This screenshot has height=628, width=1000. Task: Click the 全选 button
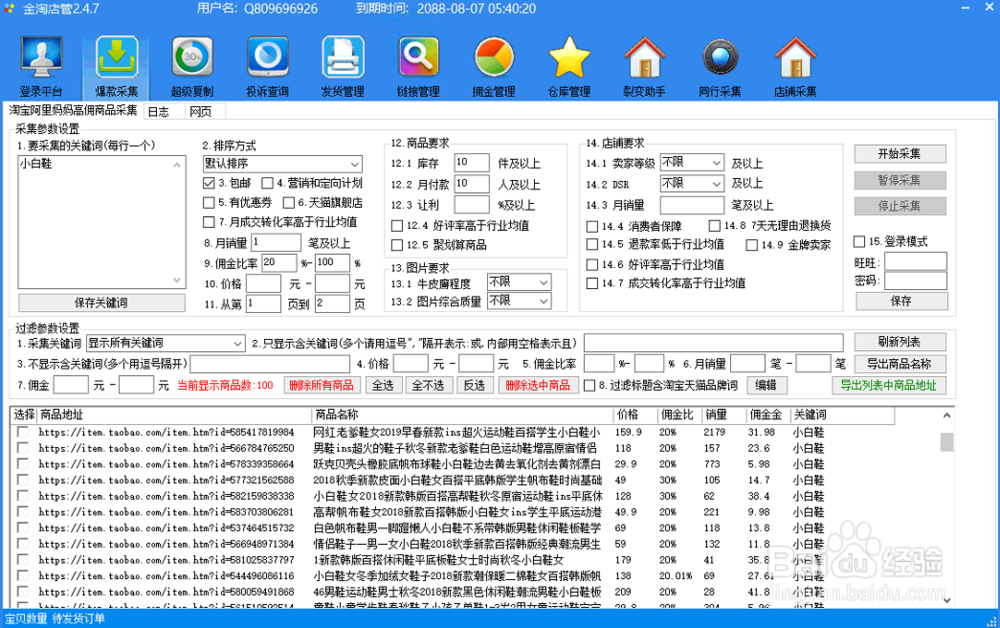383,385
